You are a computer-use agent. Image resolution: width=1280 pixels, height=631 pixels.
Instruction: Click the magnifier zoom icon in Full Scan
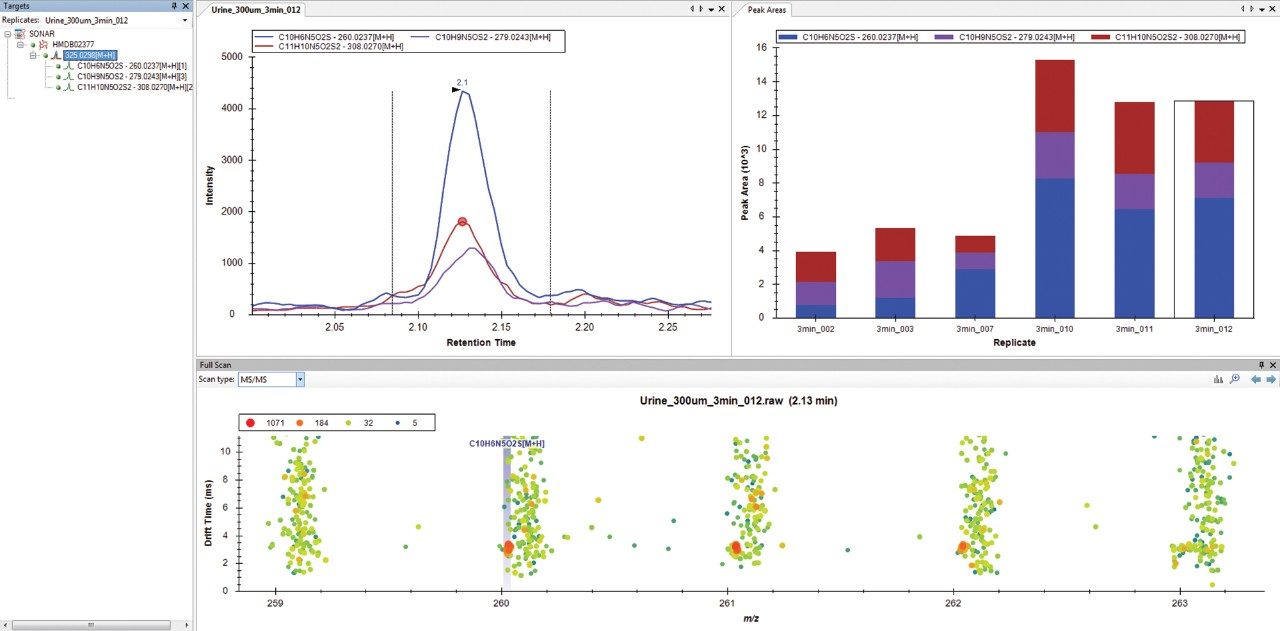pyautogui.click(x=1235, y=380)
